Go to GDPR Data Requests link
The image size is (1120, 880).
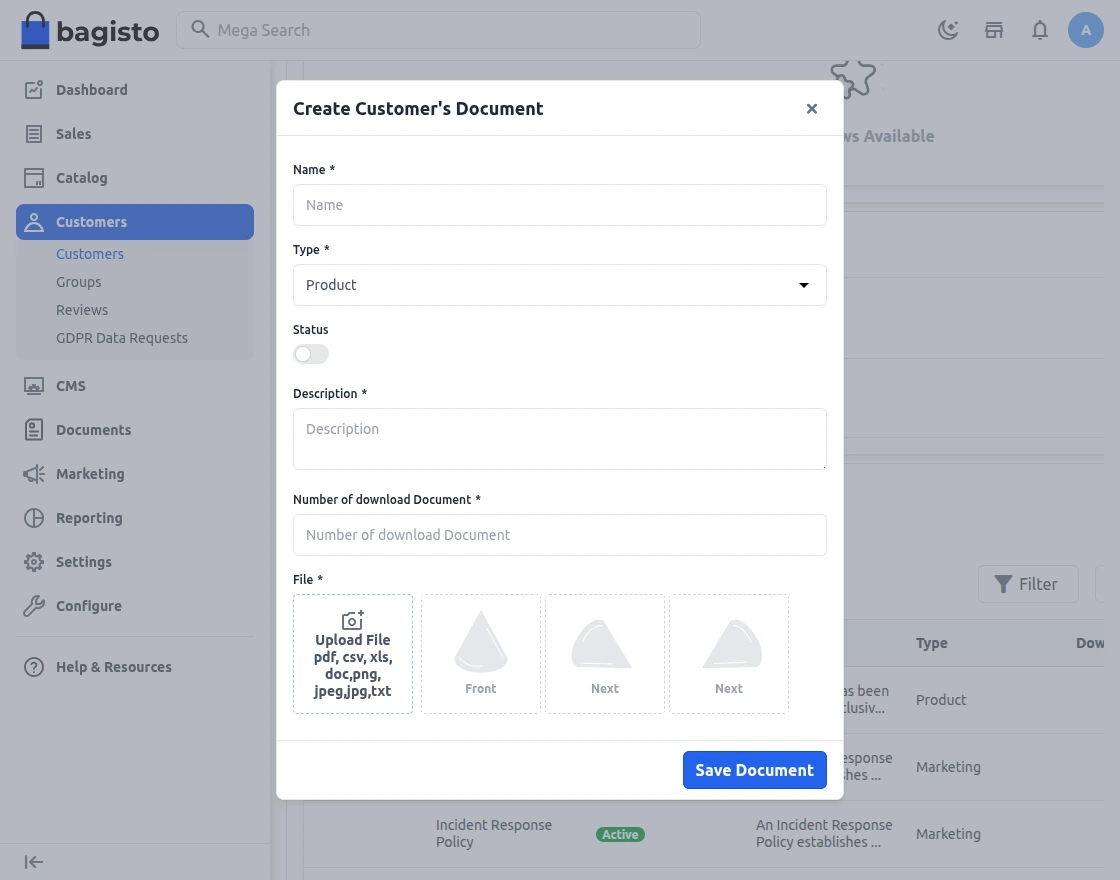tap(122, 338)
